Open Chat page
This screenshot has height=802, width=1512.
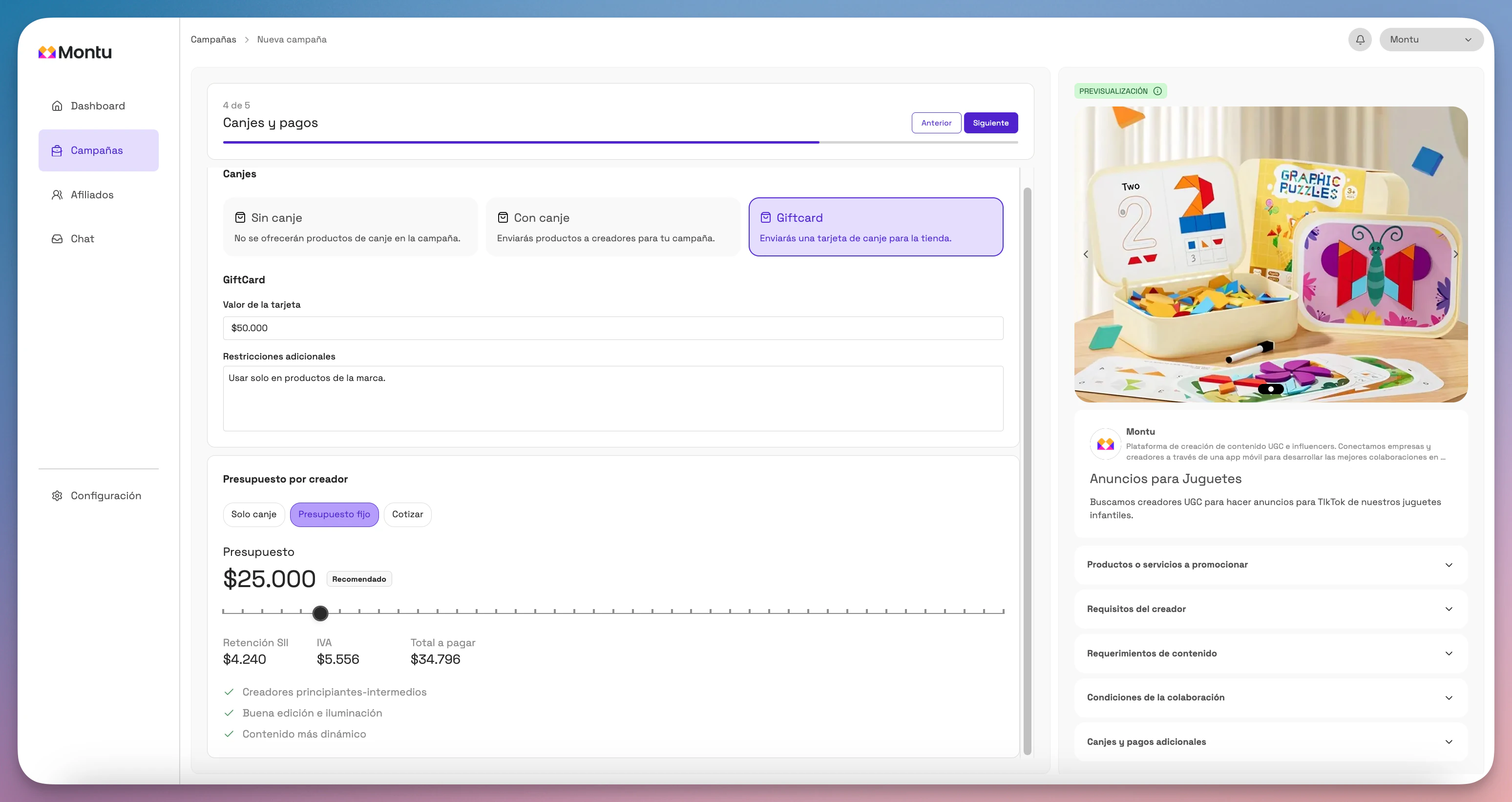(99, 239)
